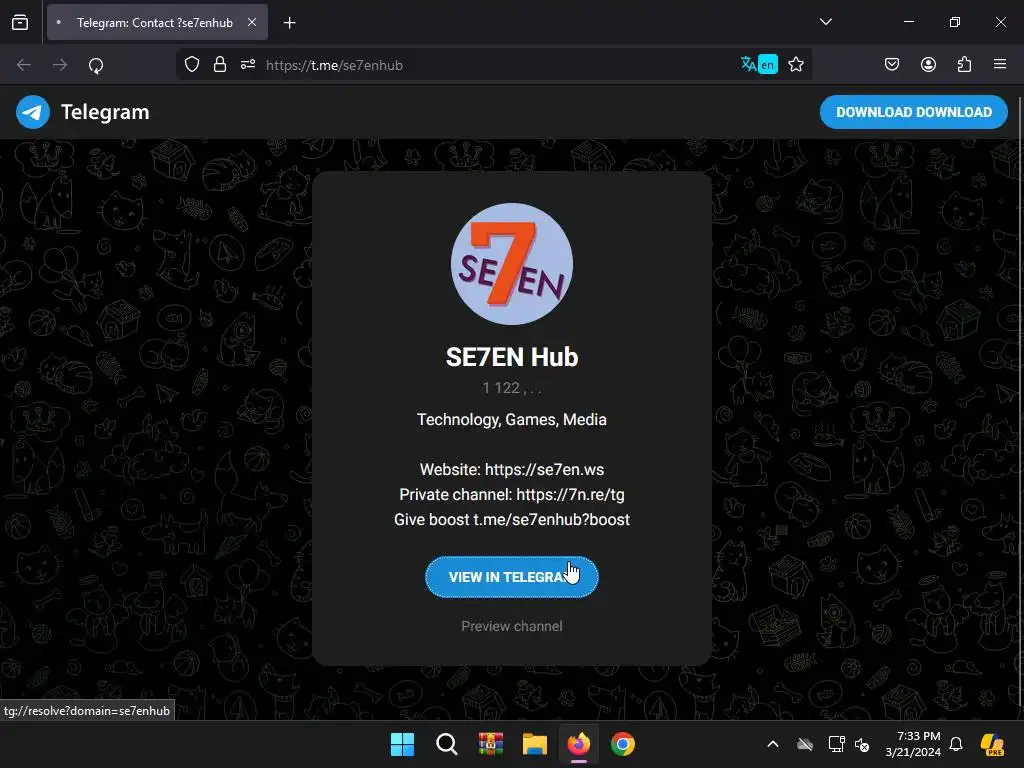
Task: Open the page translation icon
Action: 759,64
